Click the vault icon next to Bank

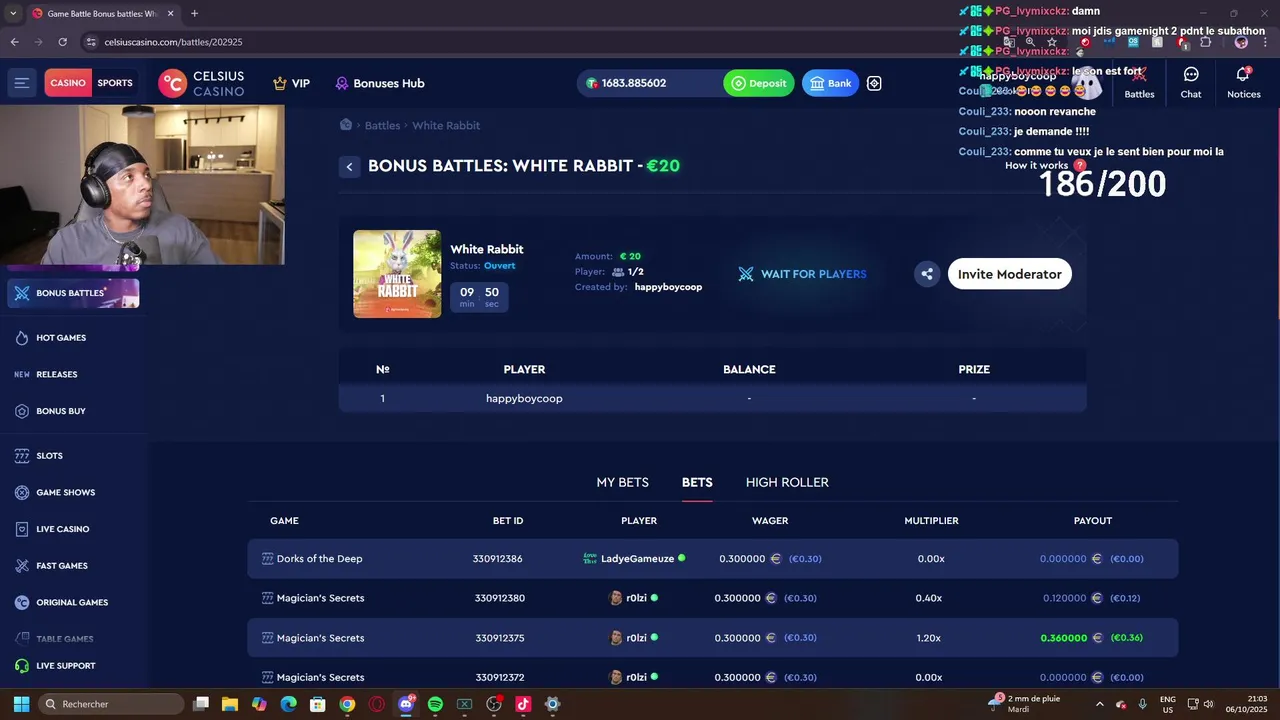[874, 83]
